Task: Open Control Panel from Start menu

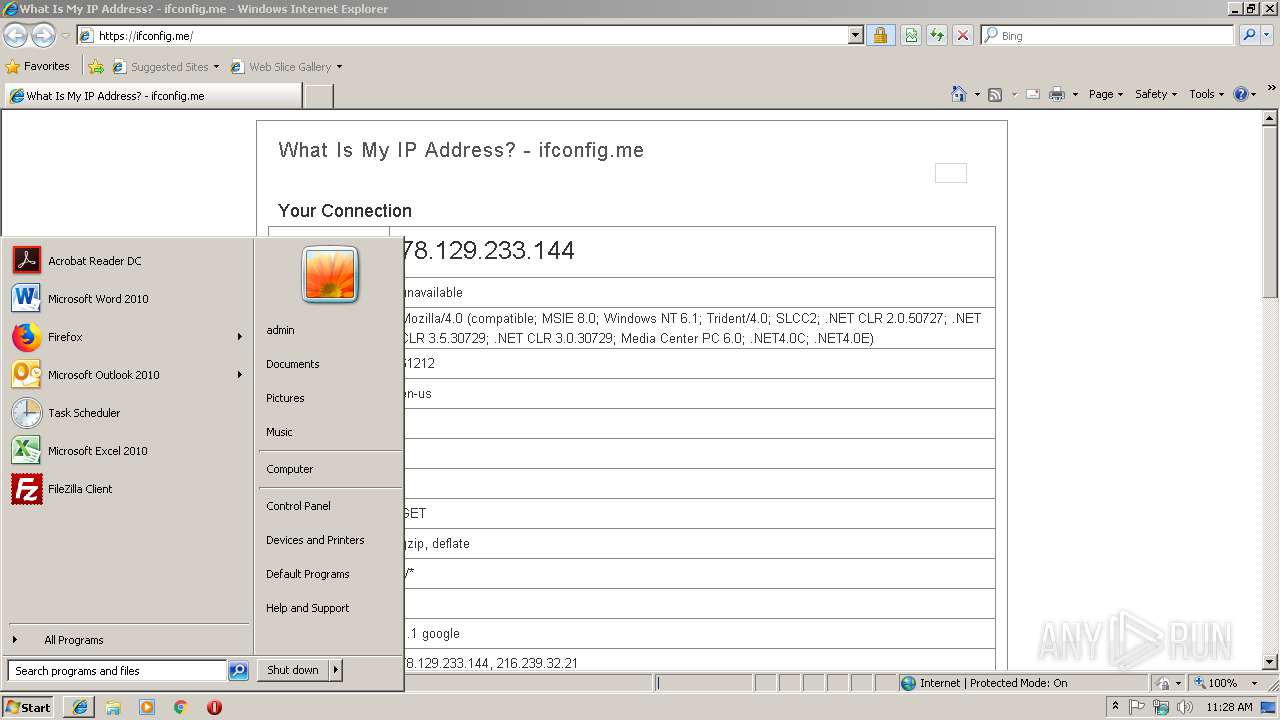Action: pyautogui.click(x=298, y=506)
